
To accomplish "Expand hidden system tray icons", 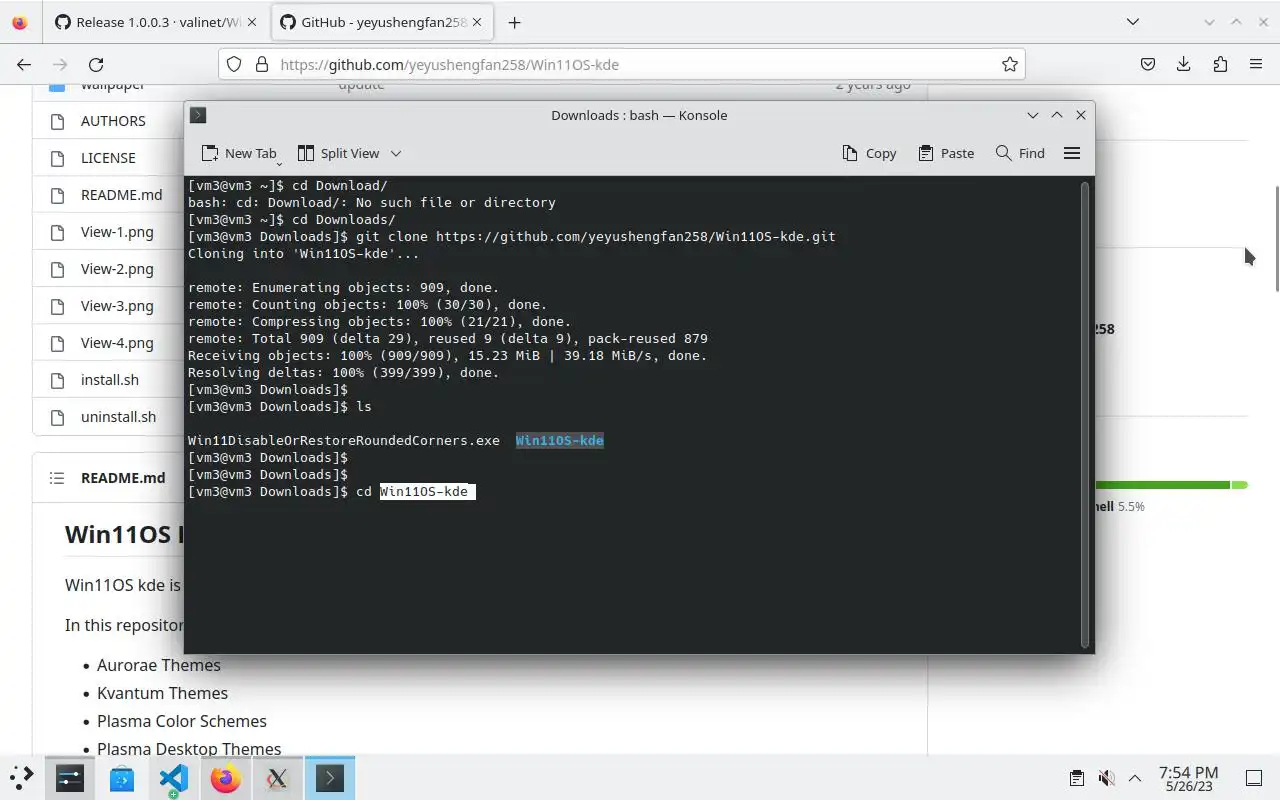I will 1135,778.
